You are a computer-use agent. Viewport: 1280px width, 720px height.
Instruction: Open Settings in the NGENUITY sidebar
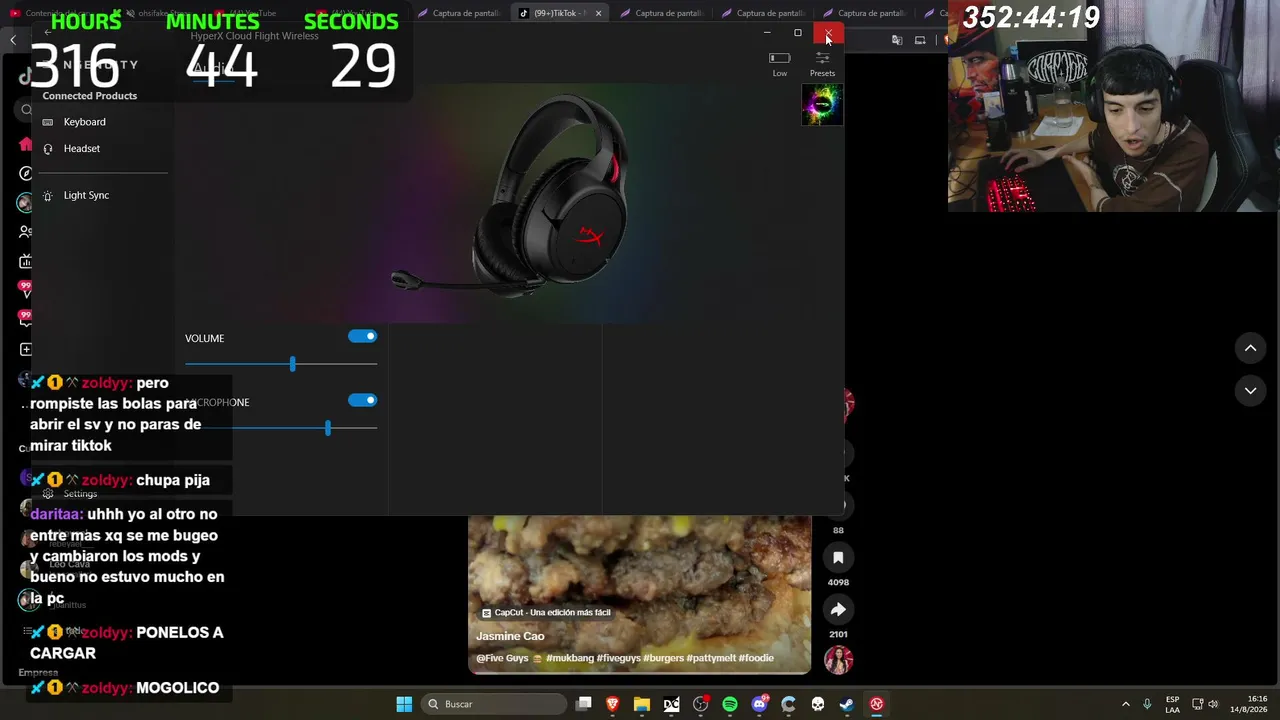(x=80, y=494)
